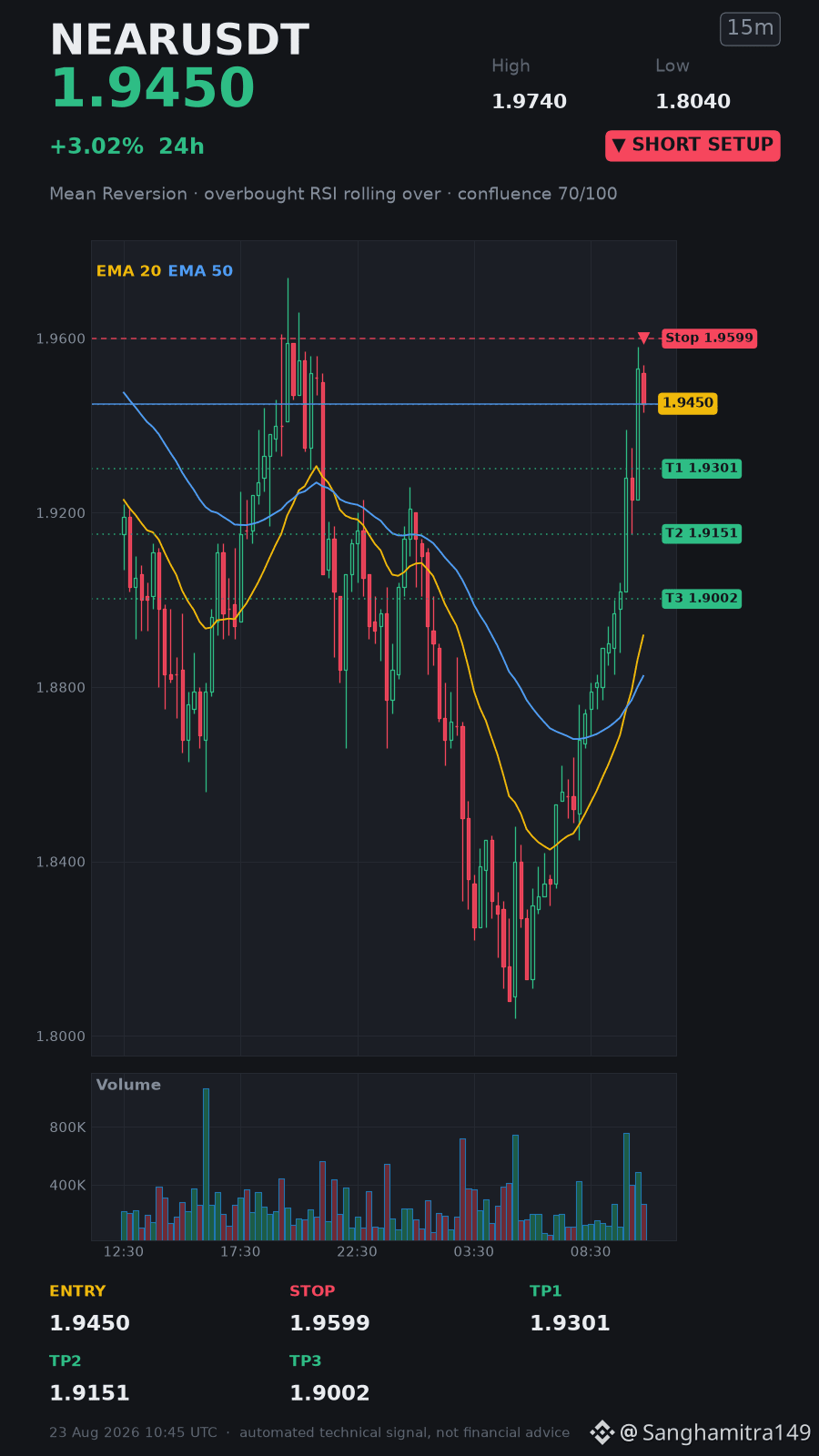This screenshot has width=819, height=1456.
Task: Click the T2 1.9151 target label
Action: [x=701, y=533]
